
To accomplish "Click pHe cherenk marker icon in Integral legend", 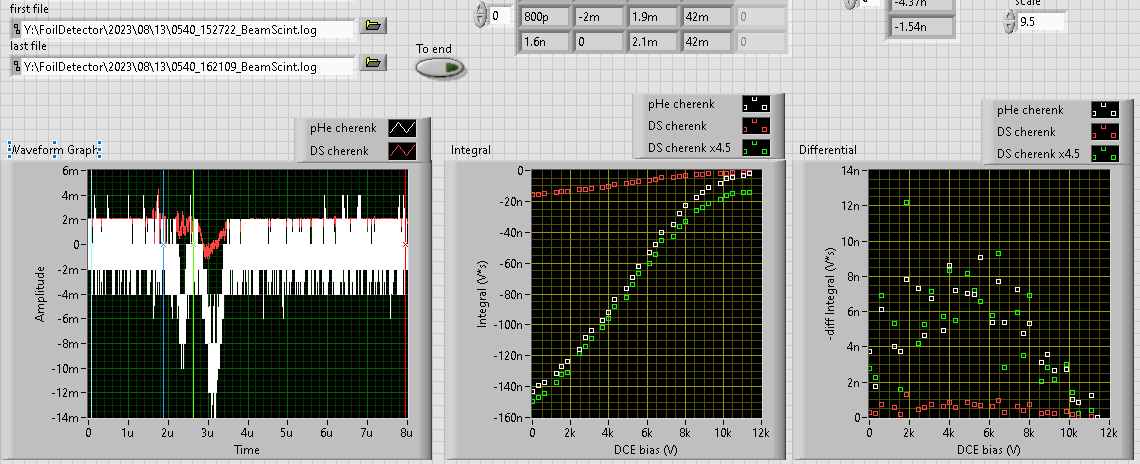I will (x=756, y=104).
